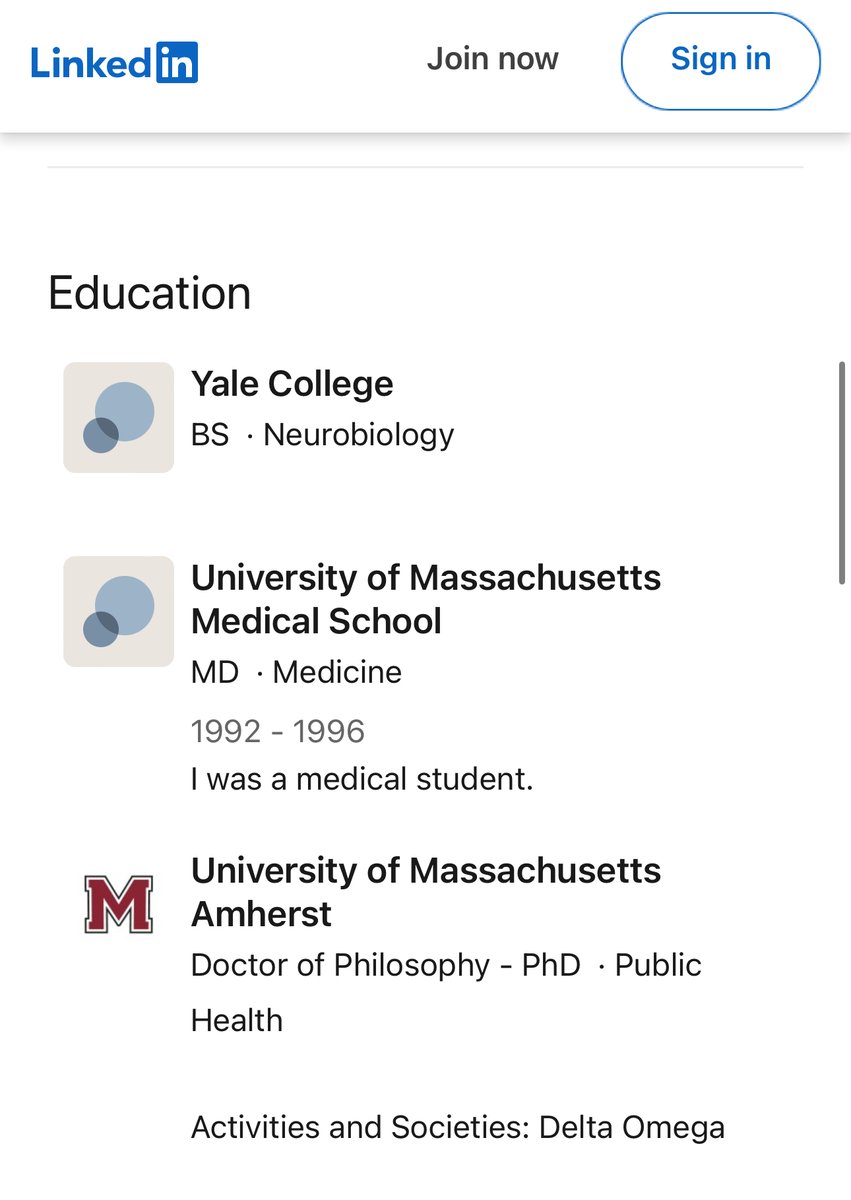The height and width of the screenshot is (1200, 851).
Task: Click the BS degree abbreviation under Yale
Action: (x=210, y=435)
